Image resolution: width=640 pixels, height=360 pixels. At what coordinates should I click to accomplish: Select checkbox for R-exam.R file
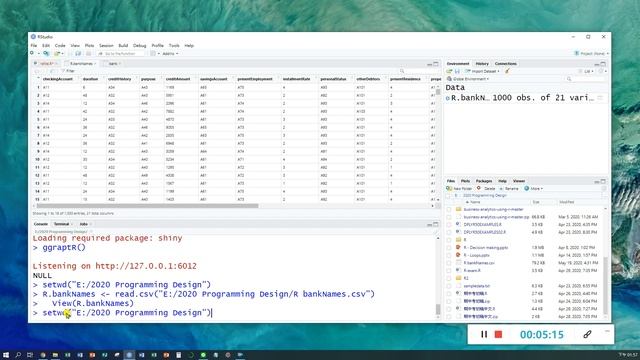pos(449,271)
